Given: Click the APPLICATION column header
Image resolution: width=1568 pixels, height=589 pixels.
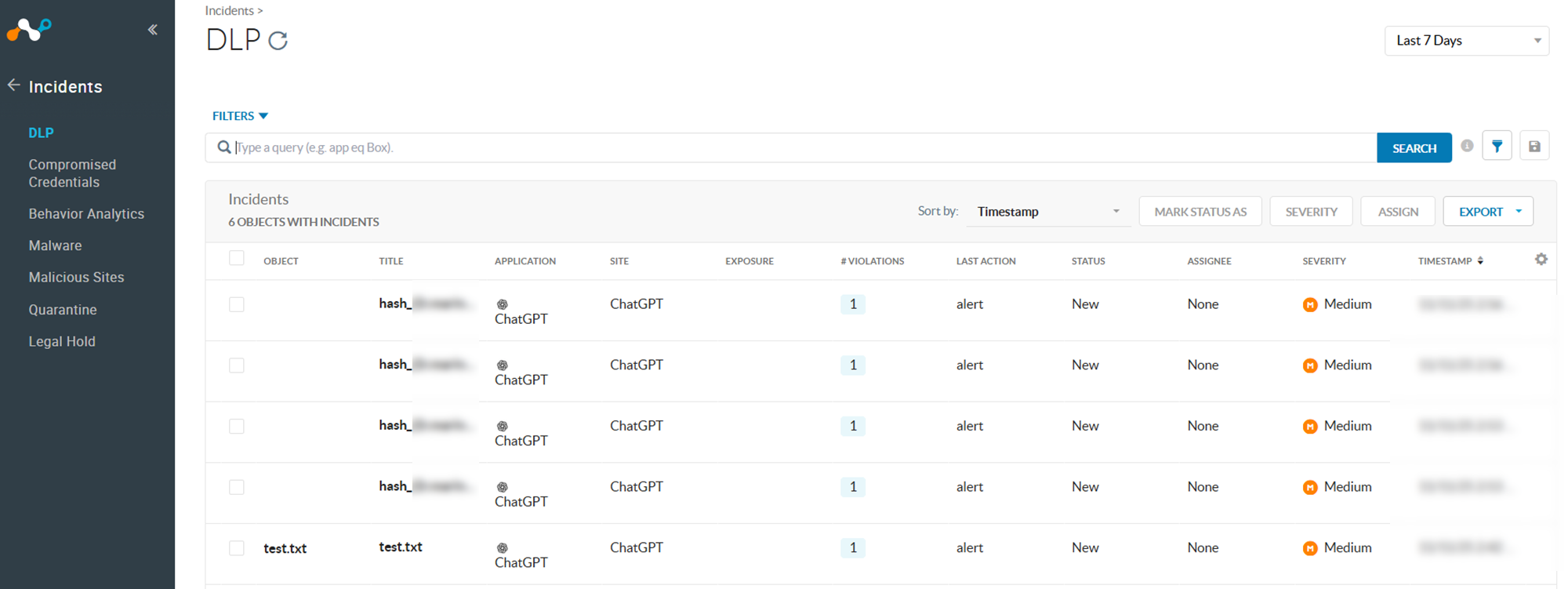Looking at the screenshot, I should pyautogui.click(x=525, y=261).
